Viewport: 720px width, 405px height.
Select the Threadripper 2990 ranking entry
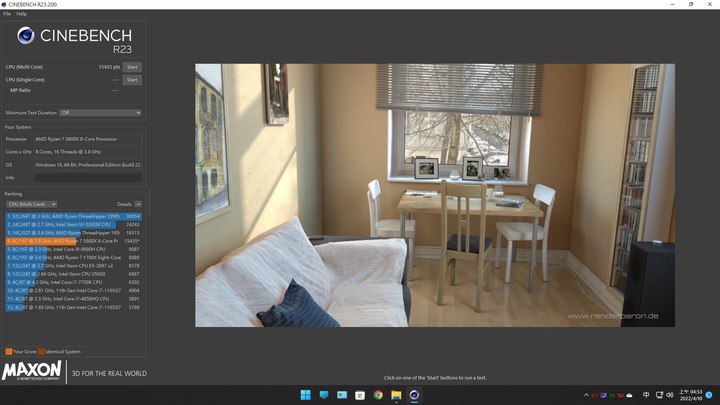point(73,216)
